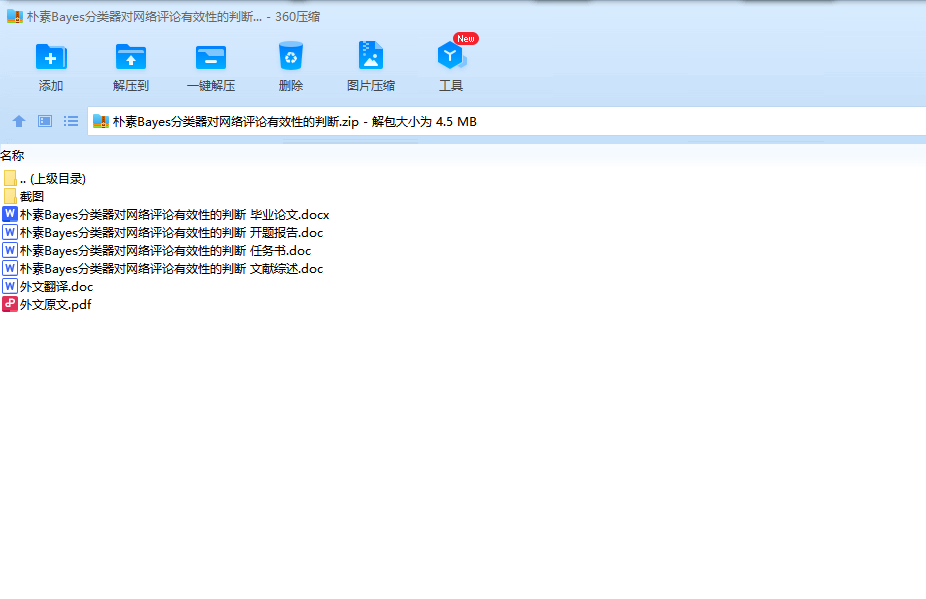Select the 外文翻译.doc file
Viewport: 926px width, 599px height.
coord(56,287)
